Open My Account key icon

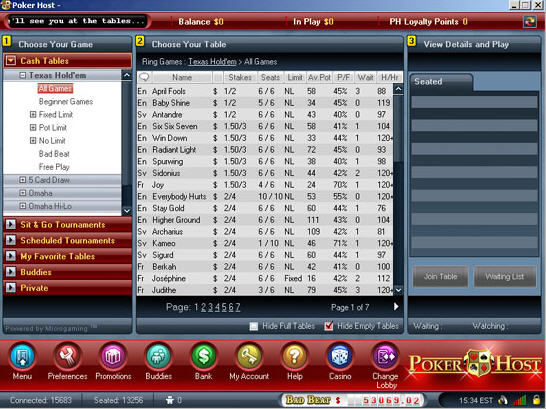249,356
